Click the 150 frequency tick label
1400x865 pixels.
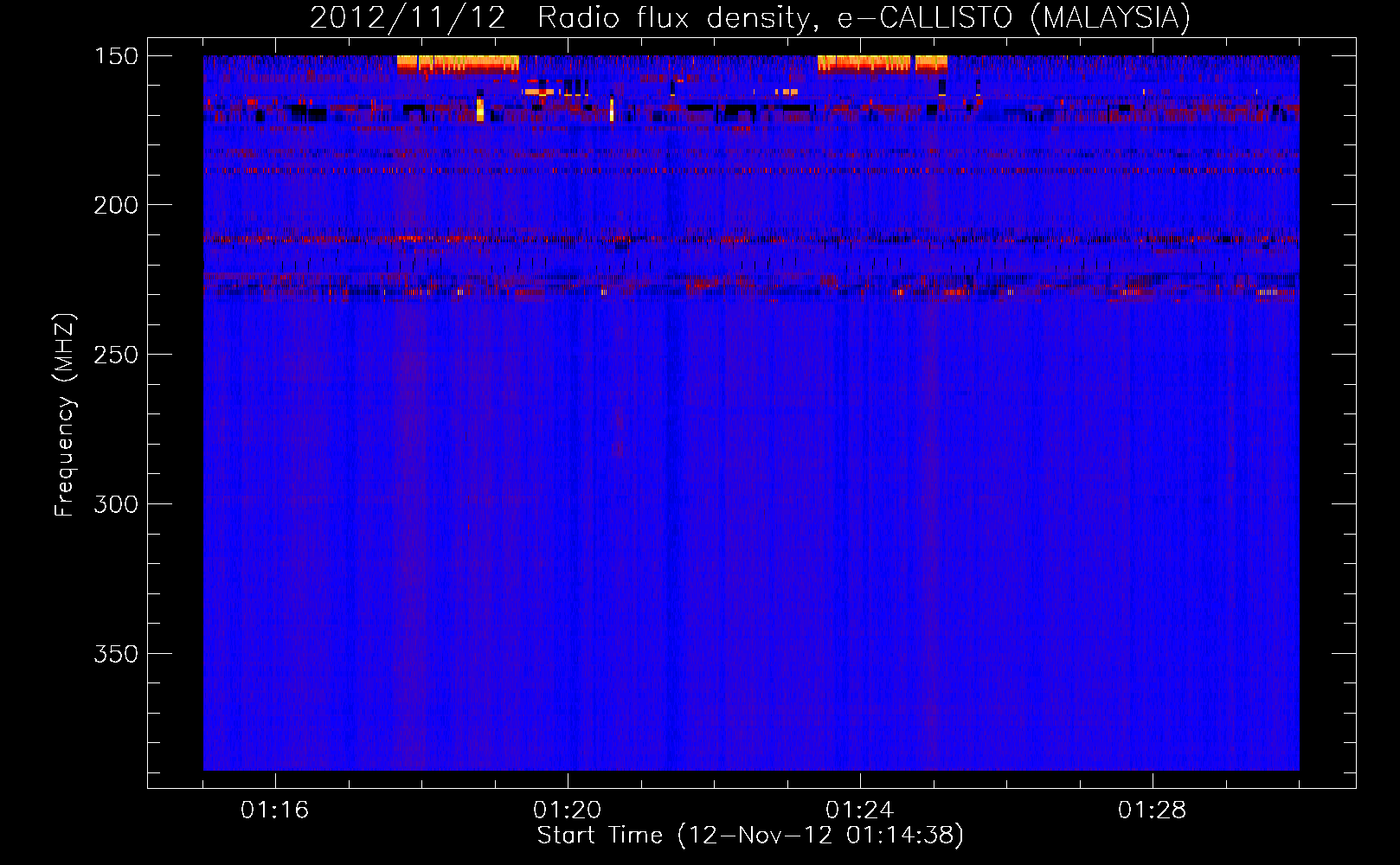tap(116, 56)
